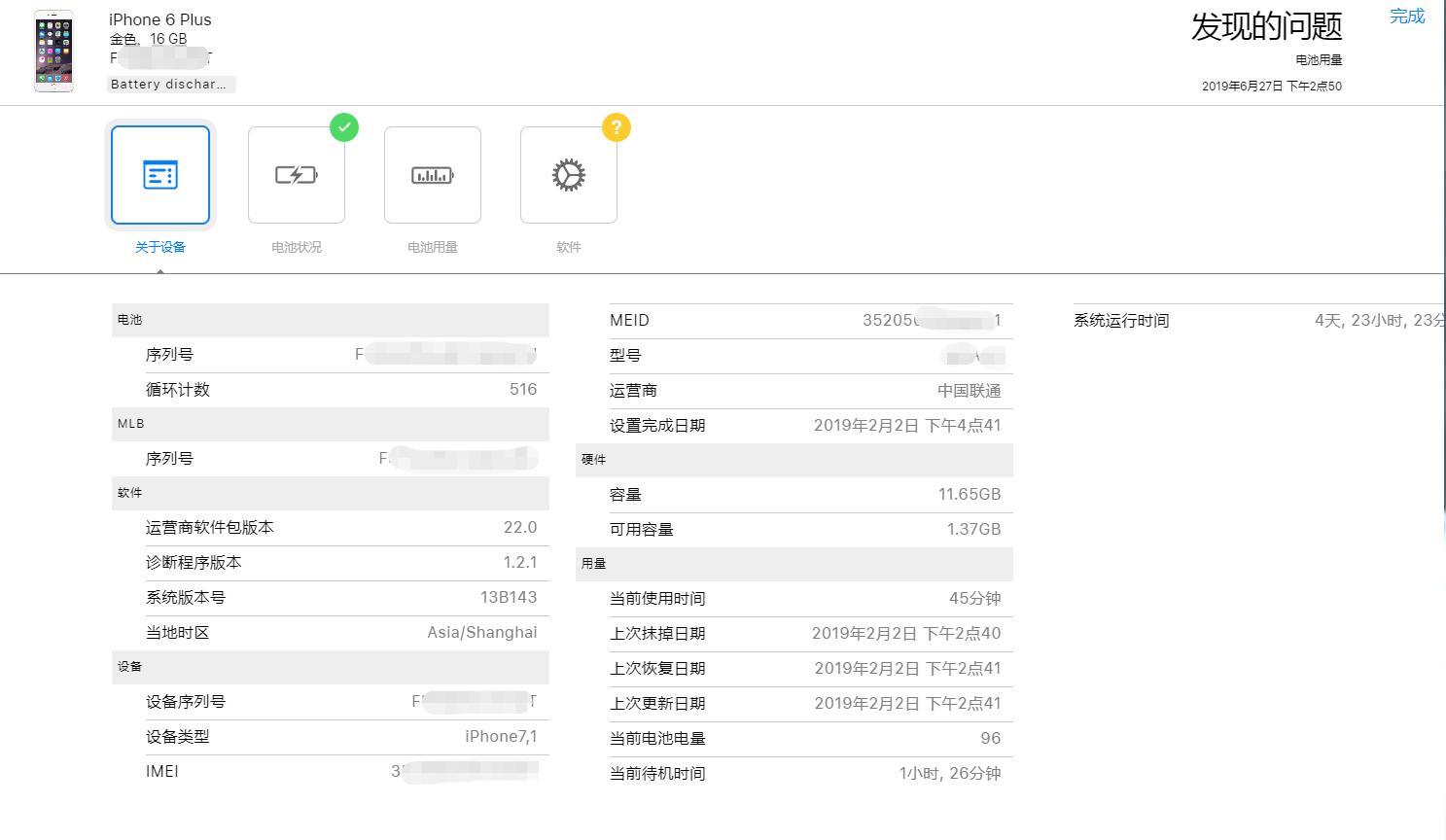Switch to the 电池用量 tab
Image resolution: width=1446 pixels, height=840 pixels.
[432, 246]
